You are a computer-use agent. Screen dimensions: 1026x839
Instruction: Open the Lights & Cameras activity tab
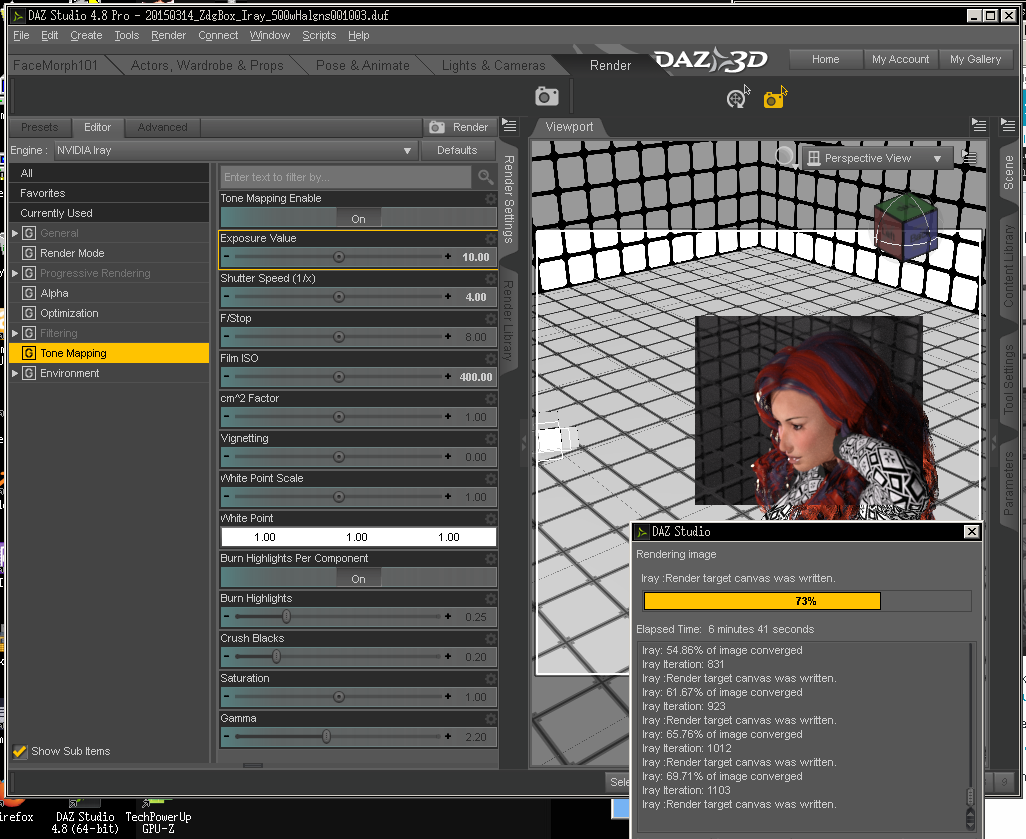tap(493, 65)
